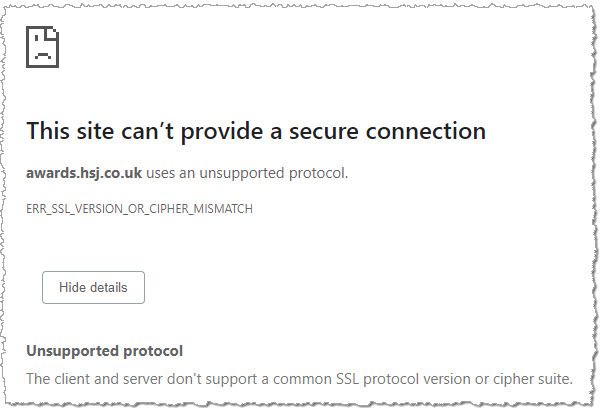This screenshot has height=415, width=603.
Task: Select the awards.hsj.co.uk domain name text
Action: coord(84,173)
